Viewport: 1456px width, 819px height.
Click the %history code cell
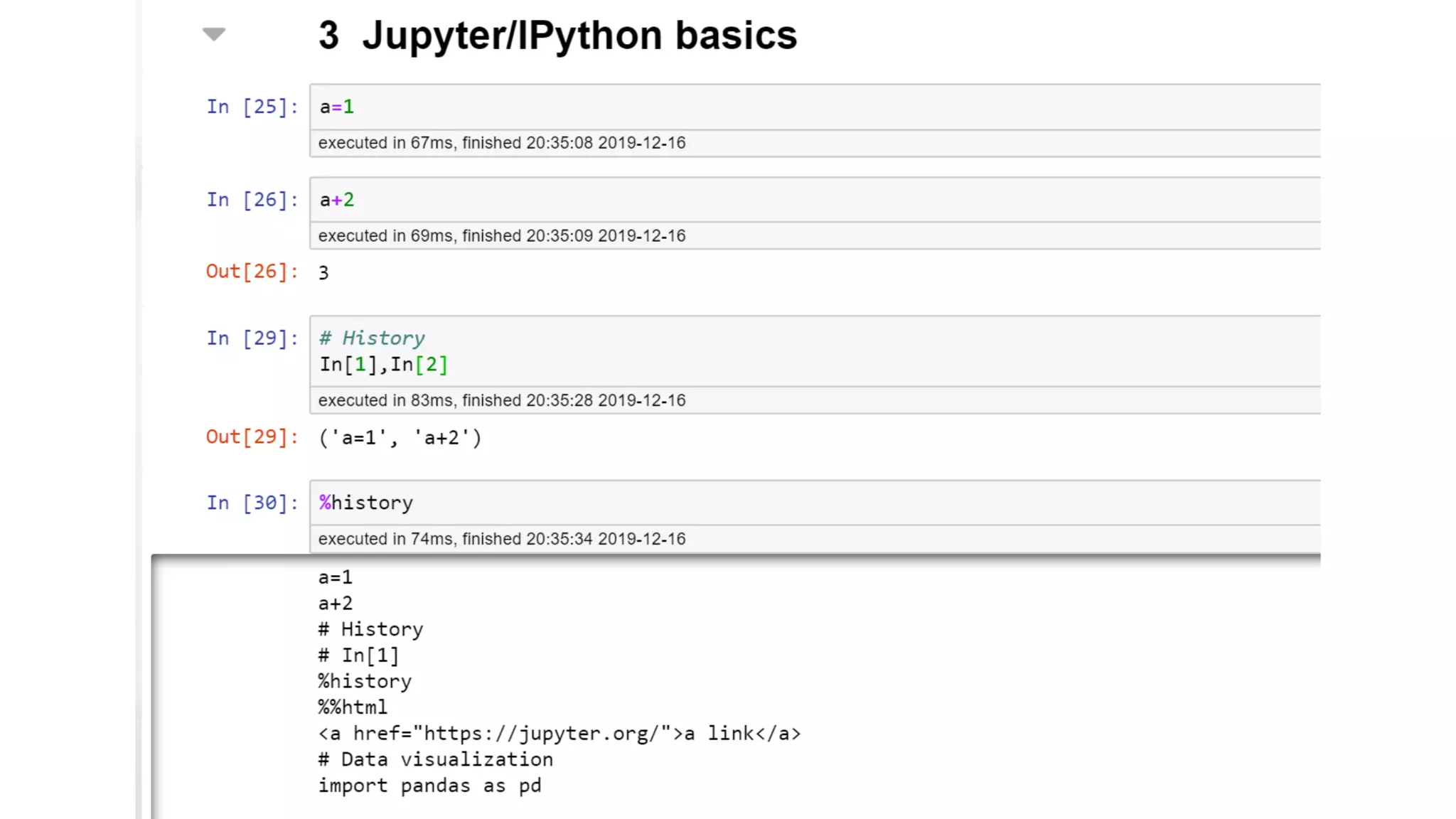click(815, 503)
